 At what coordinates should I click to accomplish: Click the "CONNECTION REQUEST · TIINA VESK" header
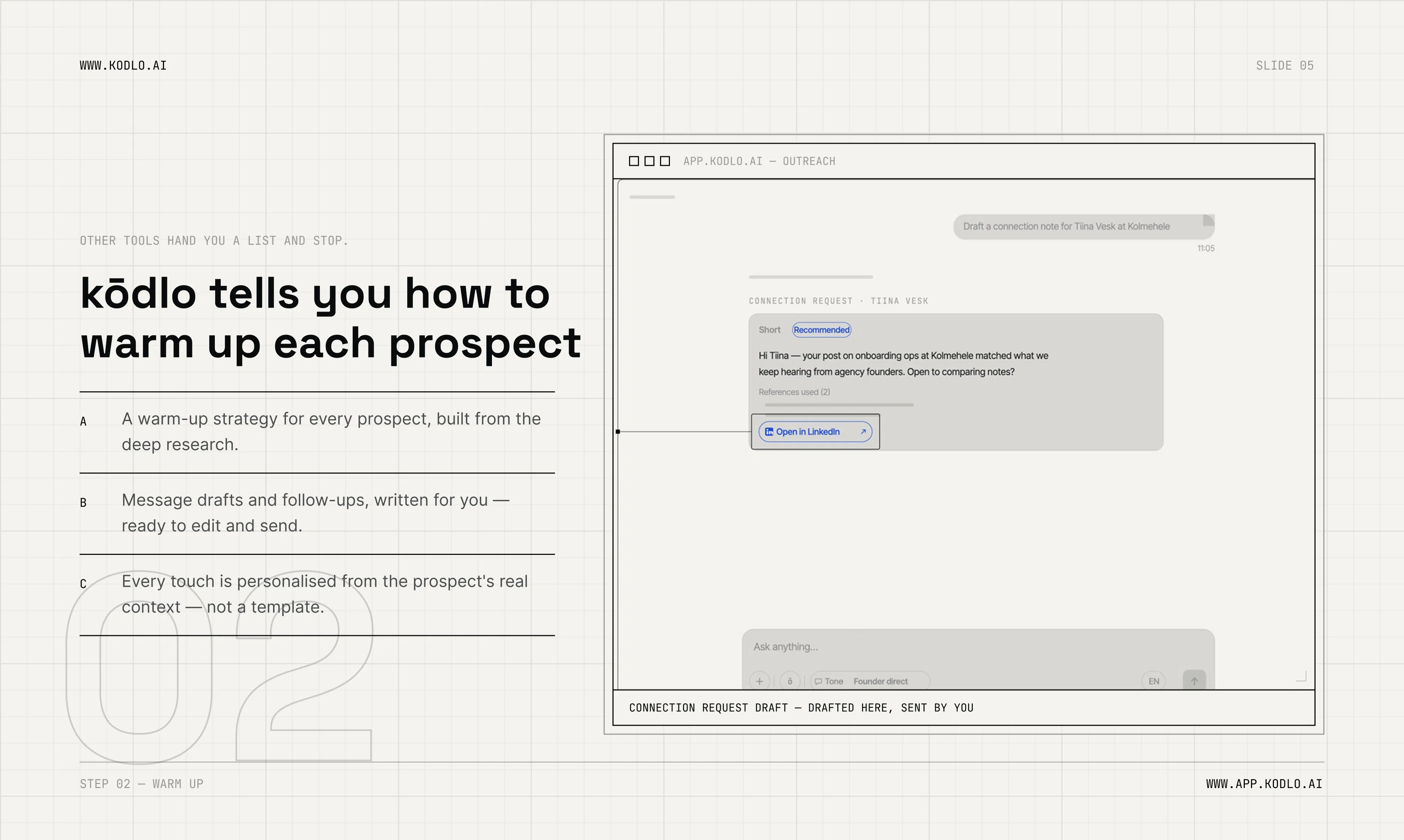point(838,301)
